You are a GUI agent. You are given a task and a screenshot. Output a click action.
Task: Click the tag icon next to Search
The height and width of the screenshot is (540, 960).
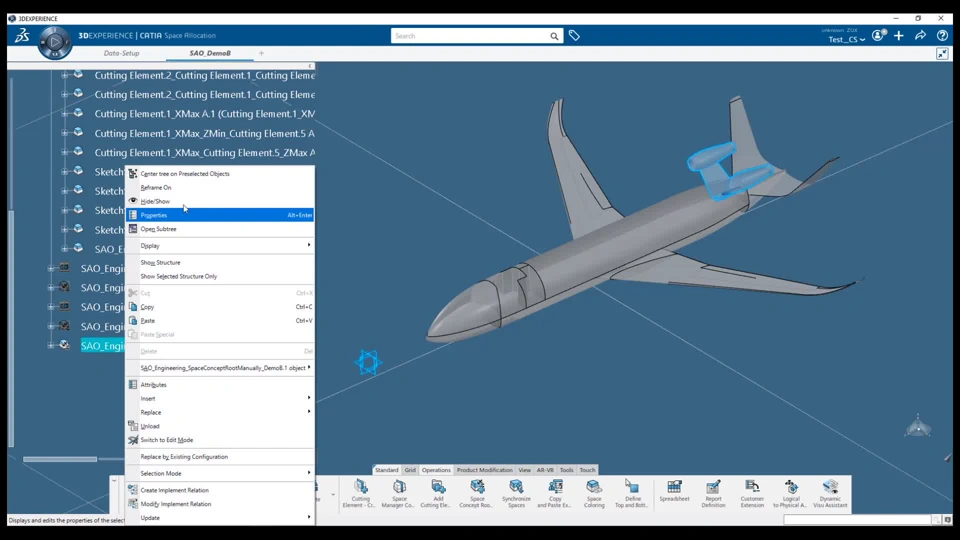click(x=574, y=36)
